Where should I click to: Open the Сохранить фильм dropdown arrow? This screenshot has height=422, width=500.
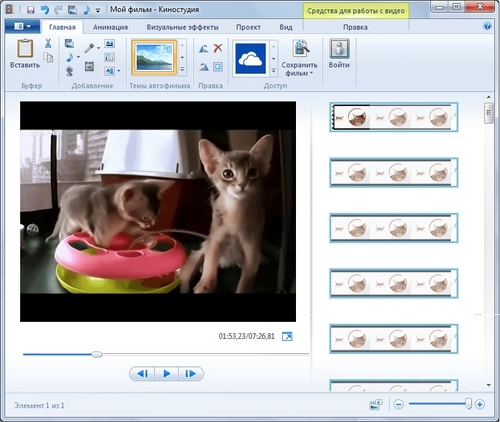[x=311, y=73]
